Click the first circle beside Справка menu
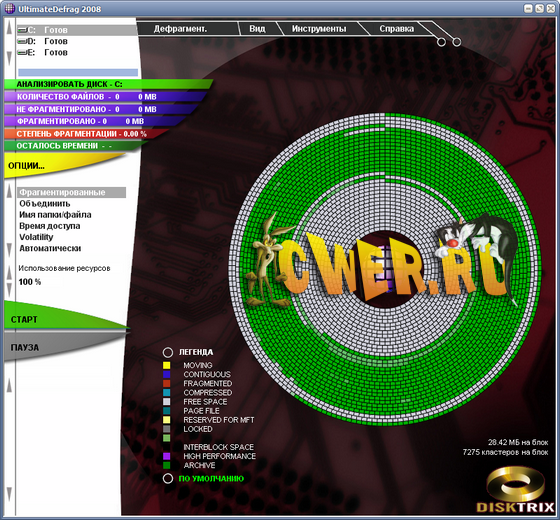Screen dimensions: 560x520 (x=441, y=42)
